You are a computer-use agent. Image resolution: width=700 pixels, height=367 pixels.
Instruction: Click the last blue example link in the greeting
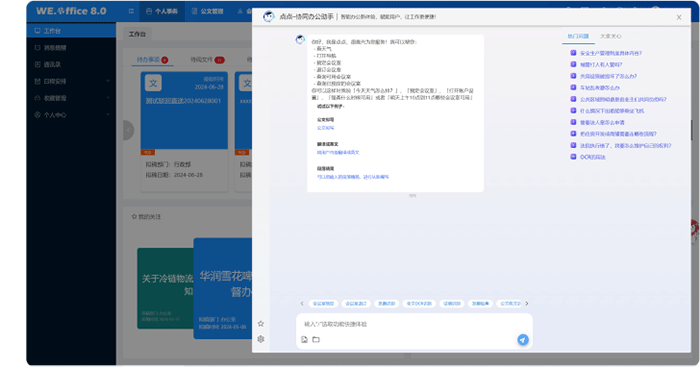click(353, 177)
